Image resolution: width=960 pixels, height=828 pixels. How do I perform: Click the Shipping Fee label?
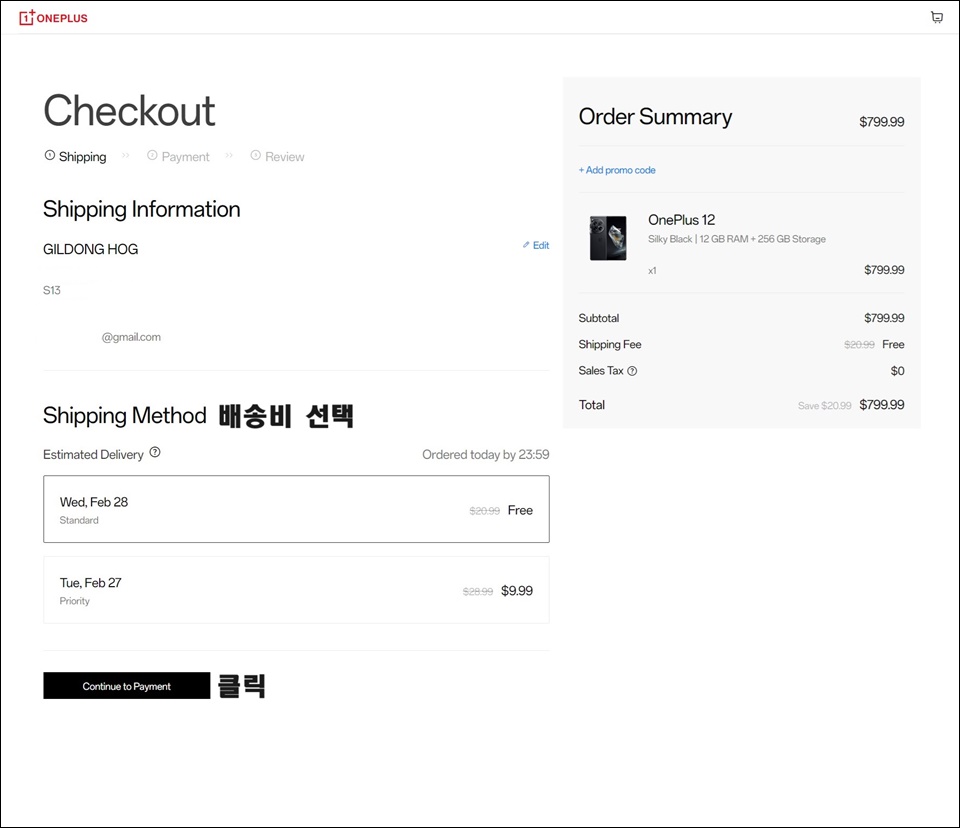(x=610, y=344)
